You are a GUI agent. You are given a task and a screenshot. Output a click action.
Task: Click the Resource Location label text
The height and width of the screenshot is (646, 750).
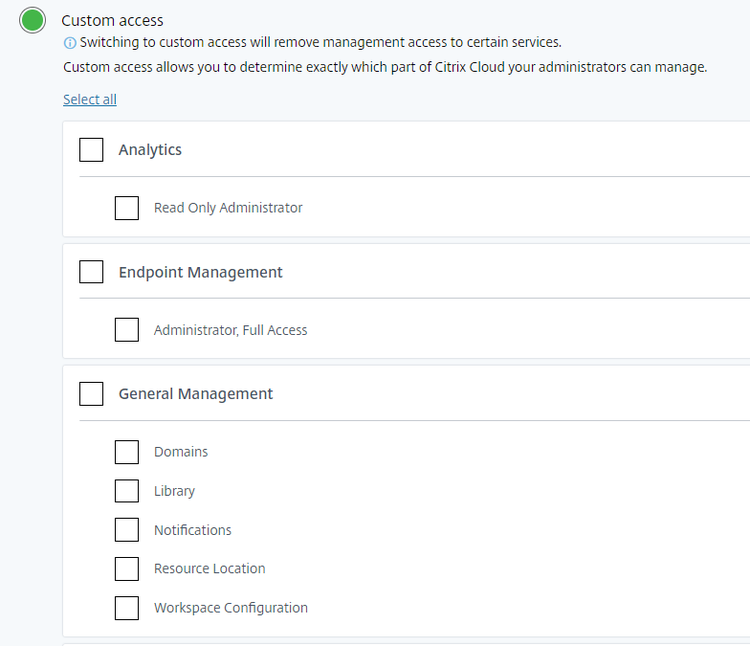[x=210, y=569]
